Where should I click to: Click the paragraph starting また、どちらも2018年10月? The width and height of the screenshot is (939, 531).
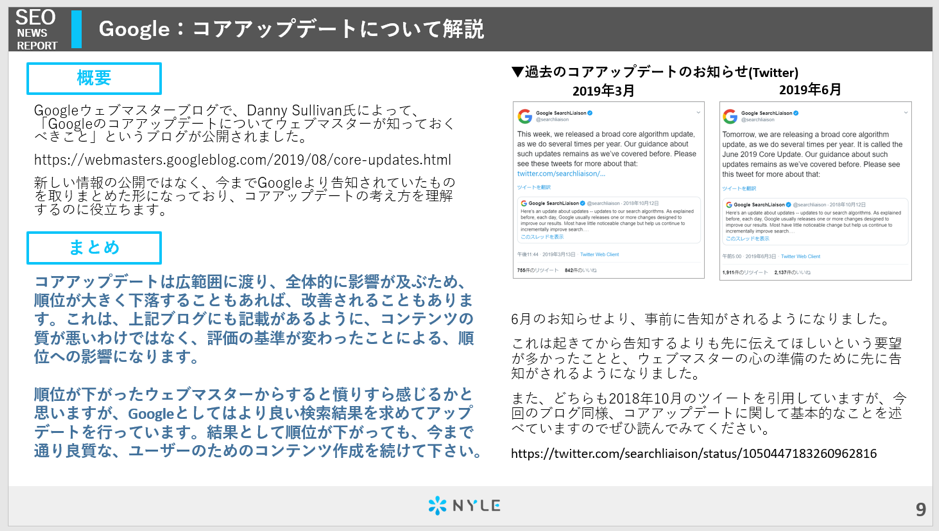(x=709, y=413)
